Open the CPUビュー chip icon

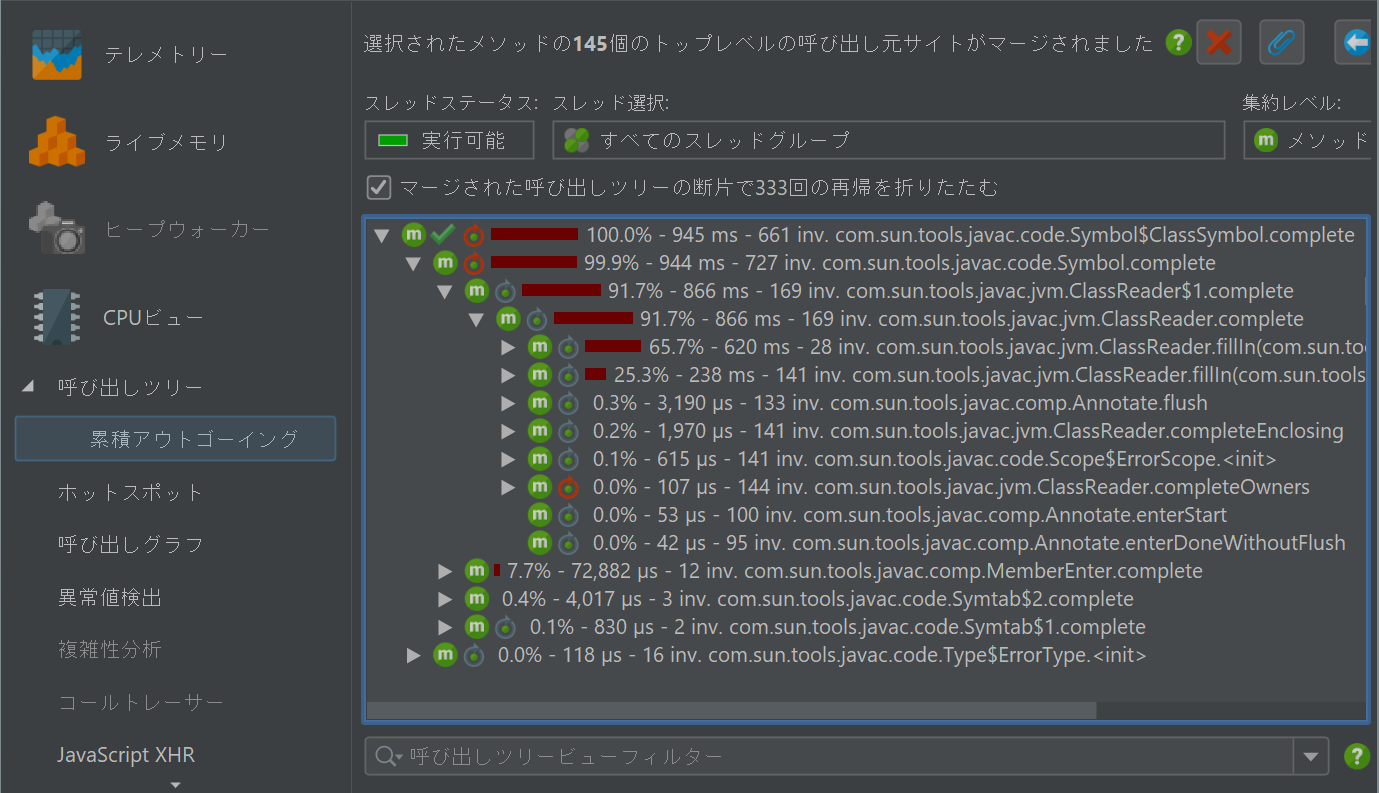point(56,317)
